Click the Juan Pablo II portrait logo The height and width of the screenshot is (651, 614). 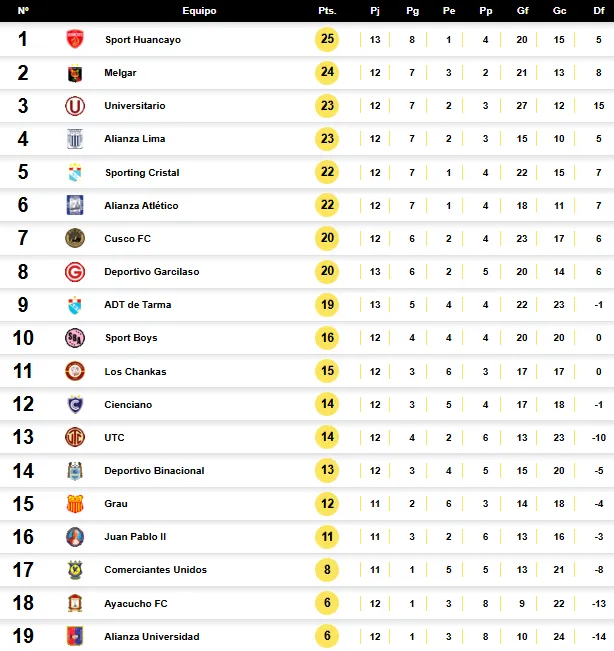[x=75, y=537]
